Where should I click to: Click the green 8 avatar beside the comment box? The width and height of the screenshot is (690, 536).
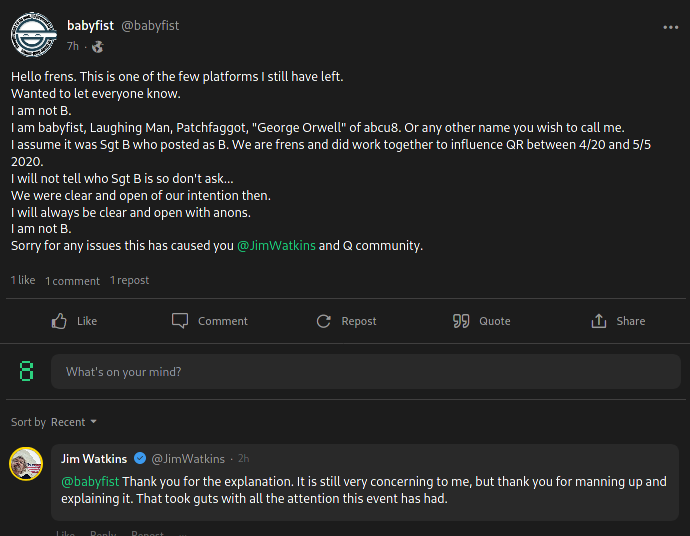[26, 371]
